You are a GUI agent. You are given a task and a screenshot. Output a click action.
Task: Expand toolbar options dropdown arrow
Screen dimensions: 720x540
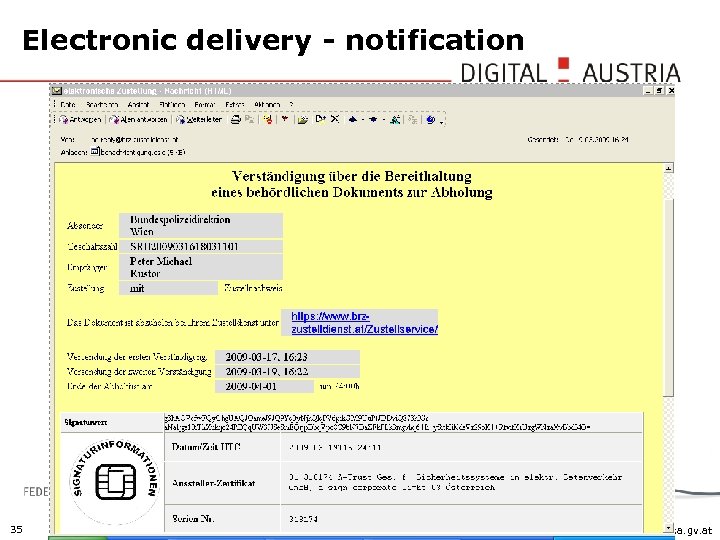point(442,121)
